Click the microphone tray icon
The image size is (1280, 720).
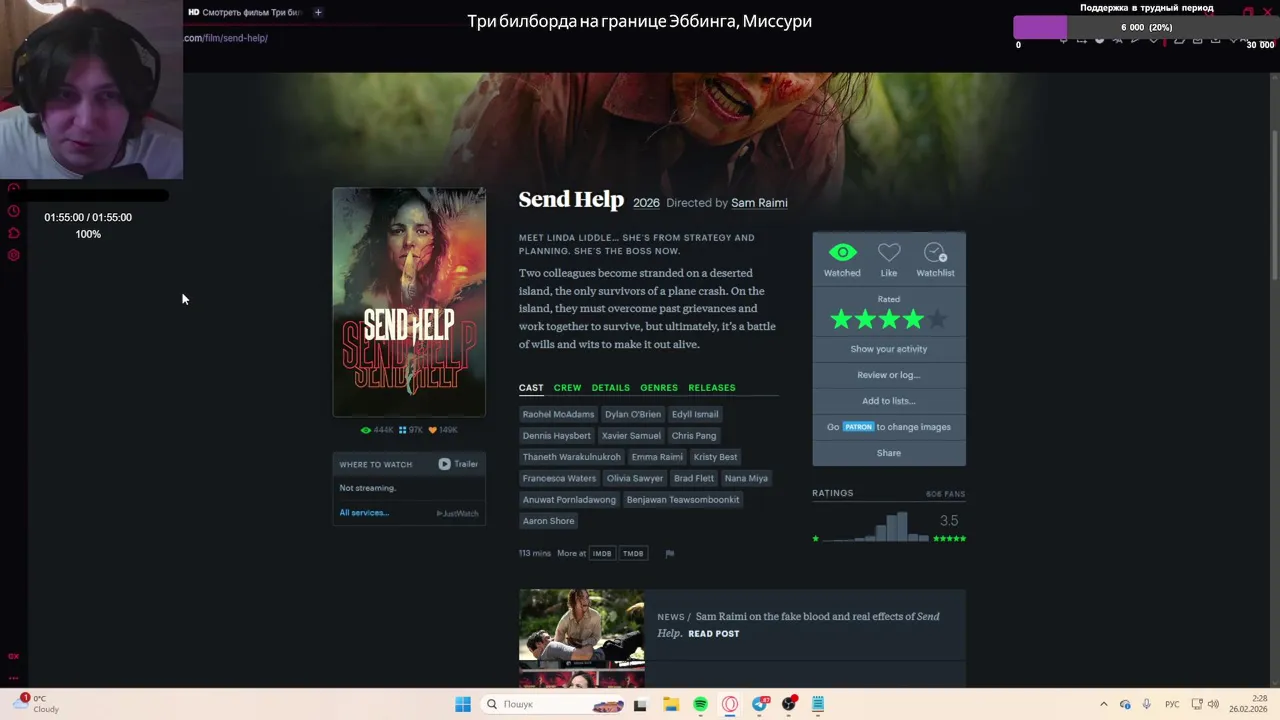(1146, 704)
